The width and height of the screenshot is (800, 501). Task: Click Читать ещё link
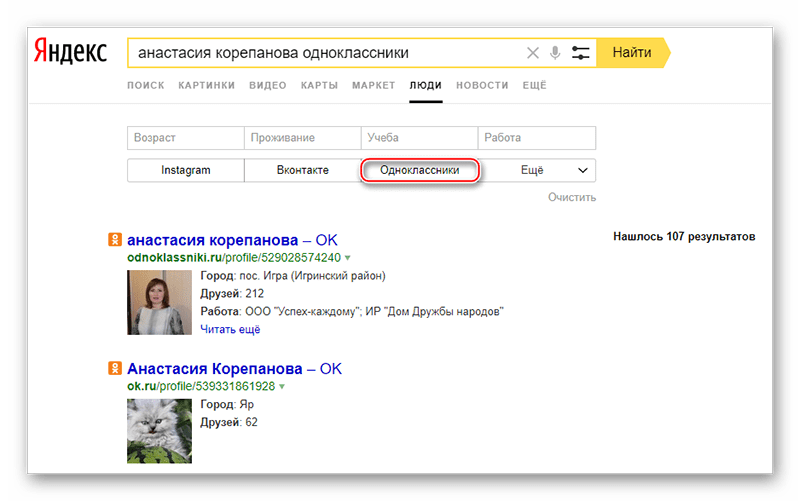(x=230, y=330)
